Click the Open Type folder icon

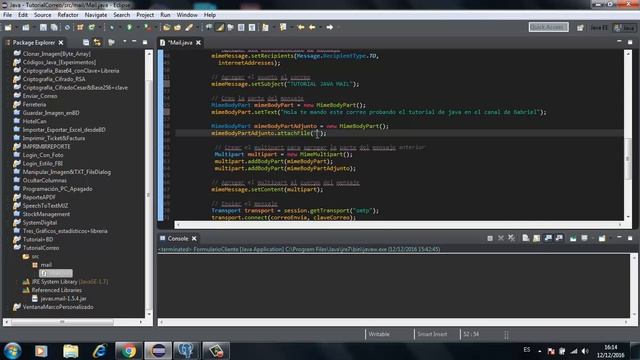tap(167, 27)
